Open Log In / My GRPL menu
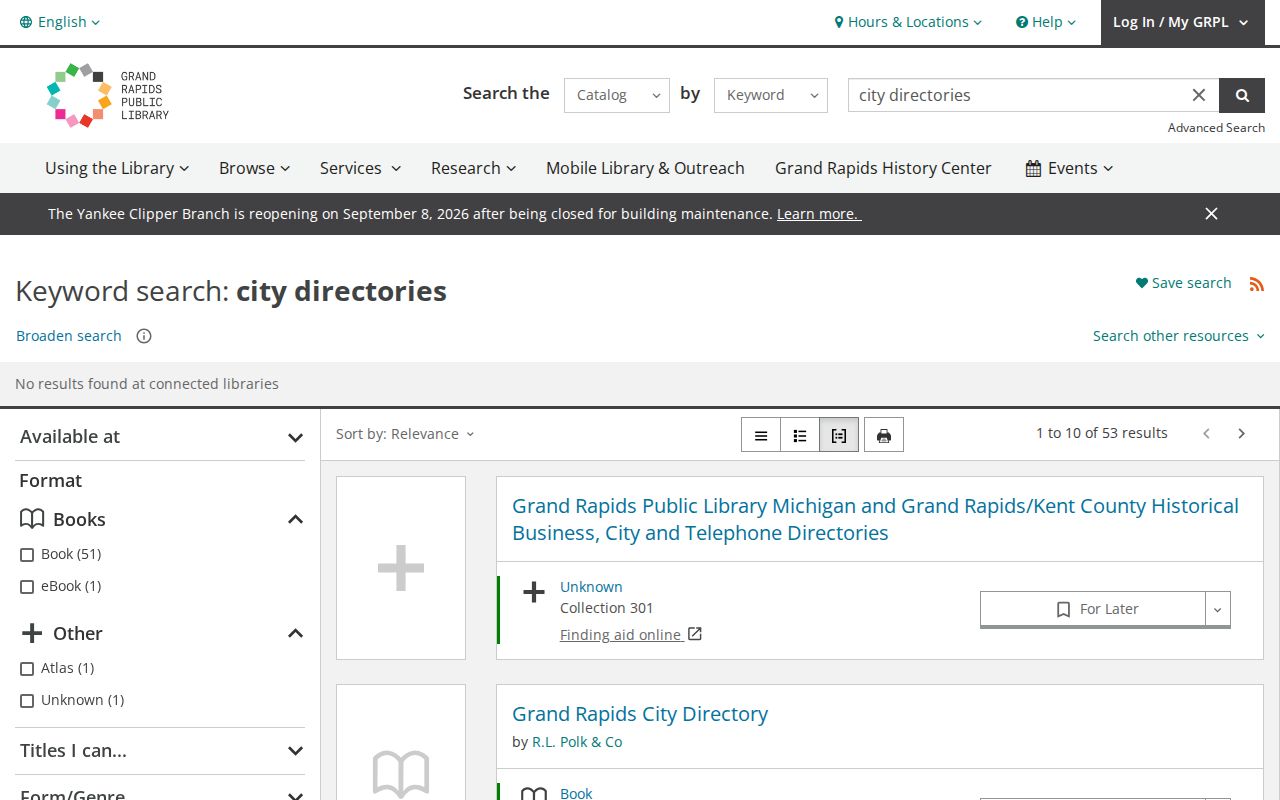 [x=1181, y=22]
